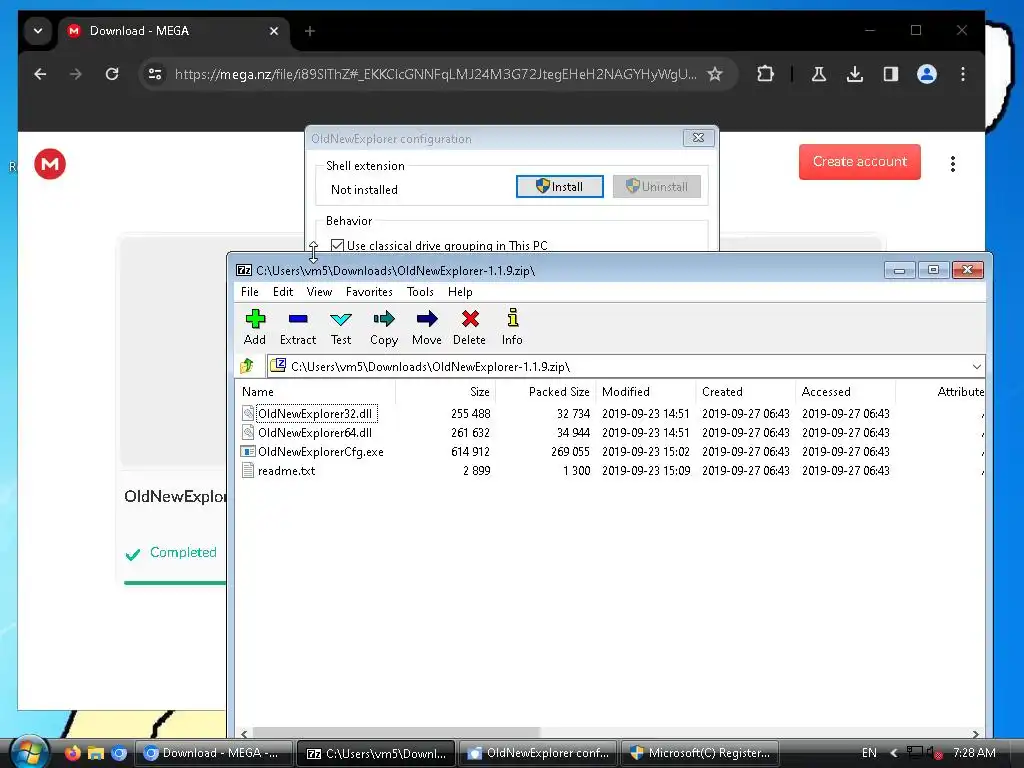Close the OldNewExplorer configuration dialog
The height and width of the screenshot is (768, 1024).
point(698,138)
